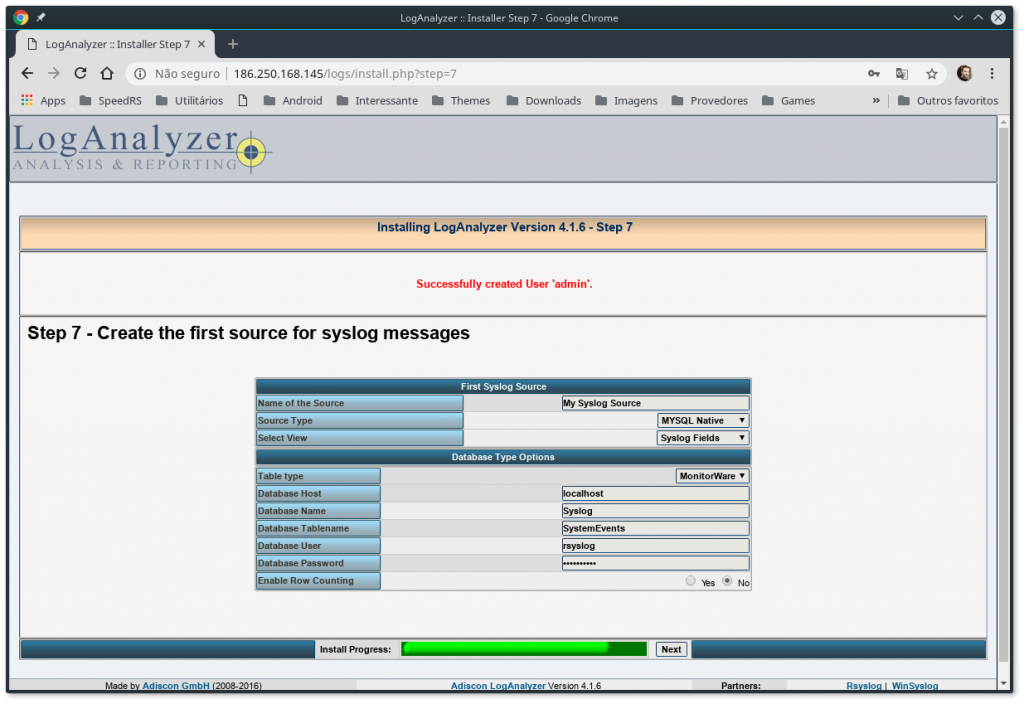The image size is (1024, 704).
Task: Open the Chrome three-dot menu
Action: click(993, 73)
